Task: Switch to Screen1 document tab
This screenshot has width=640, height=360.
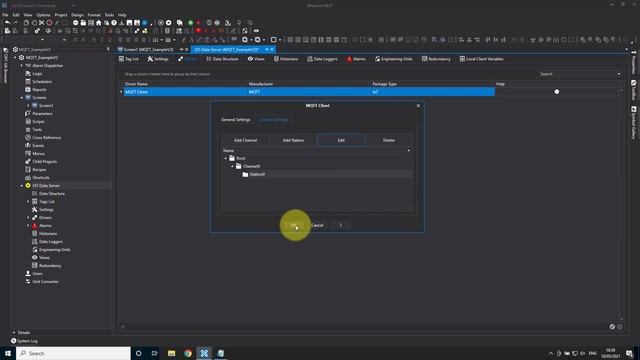Action: [x=149, y=49]
